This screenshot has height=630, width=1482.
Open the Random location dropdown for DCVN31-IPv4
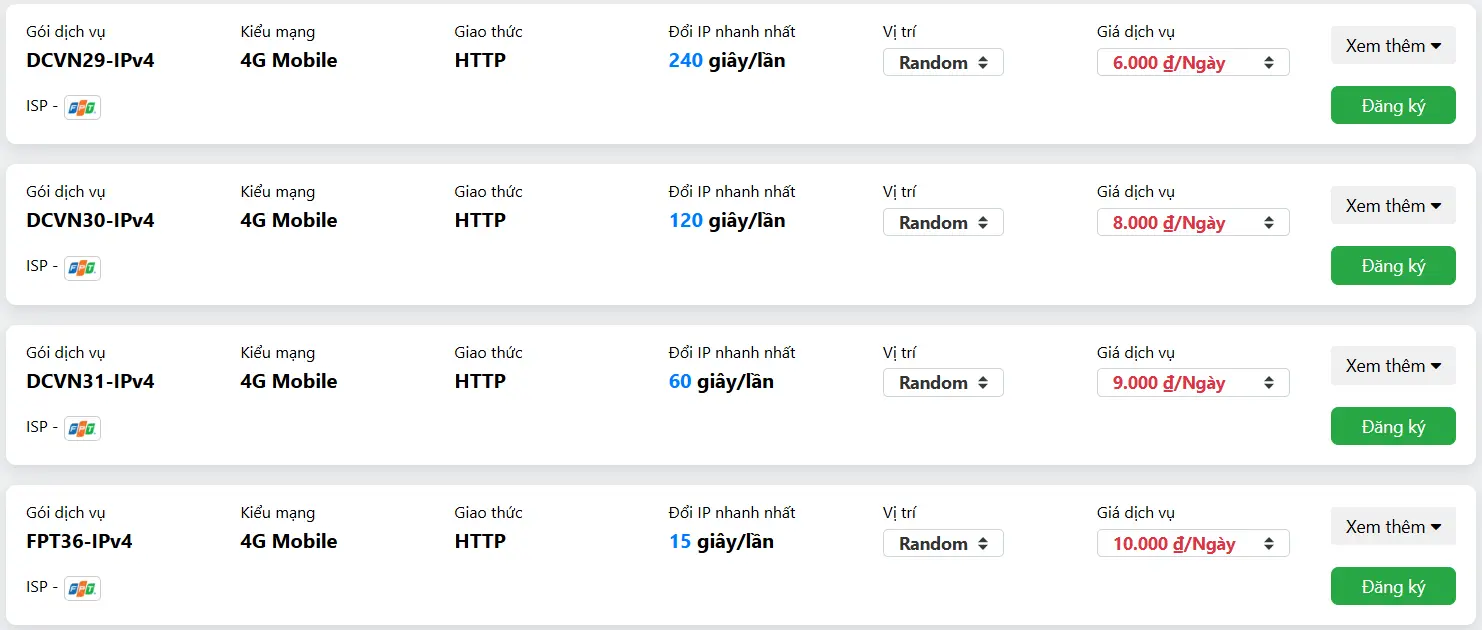pyautogui.click(x=942, y=382)
